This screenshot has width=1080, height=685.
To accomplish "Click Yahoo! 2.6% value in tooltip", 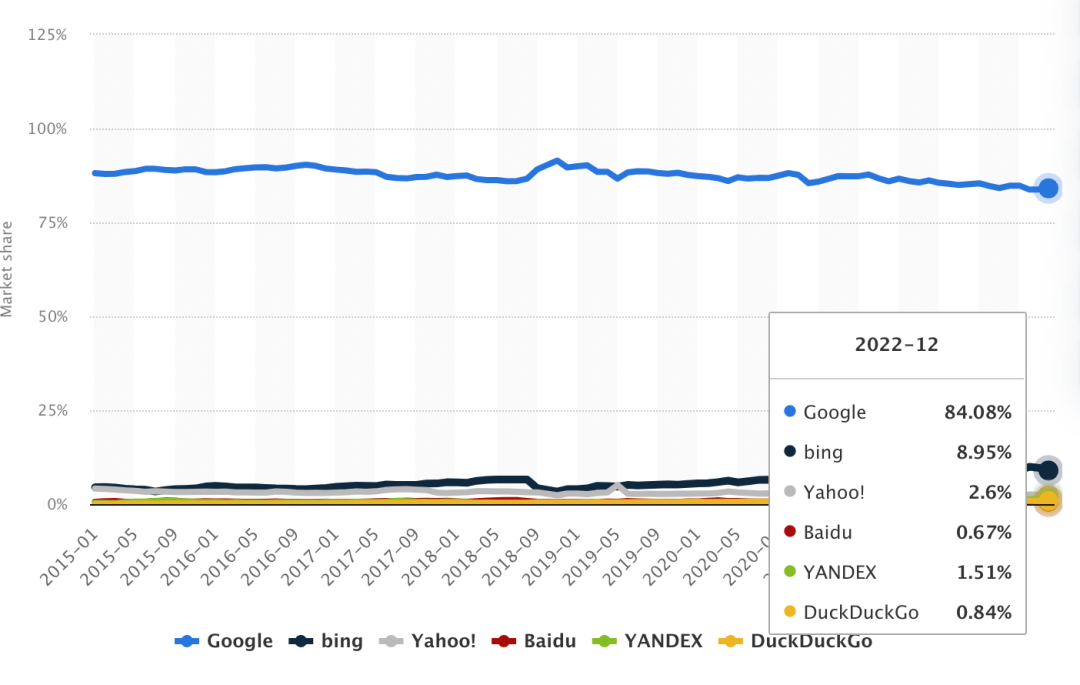I will [x=989, y=492].
